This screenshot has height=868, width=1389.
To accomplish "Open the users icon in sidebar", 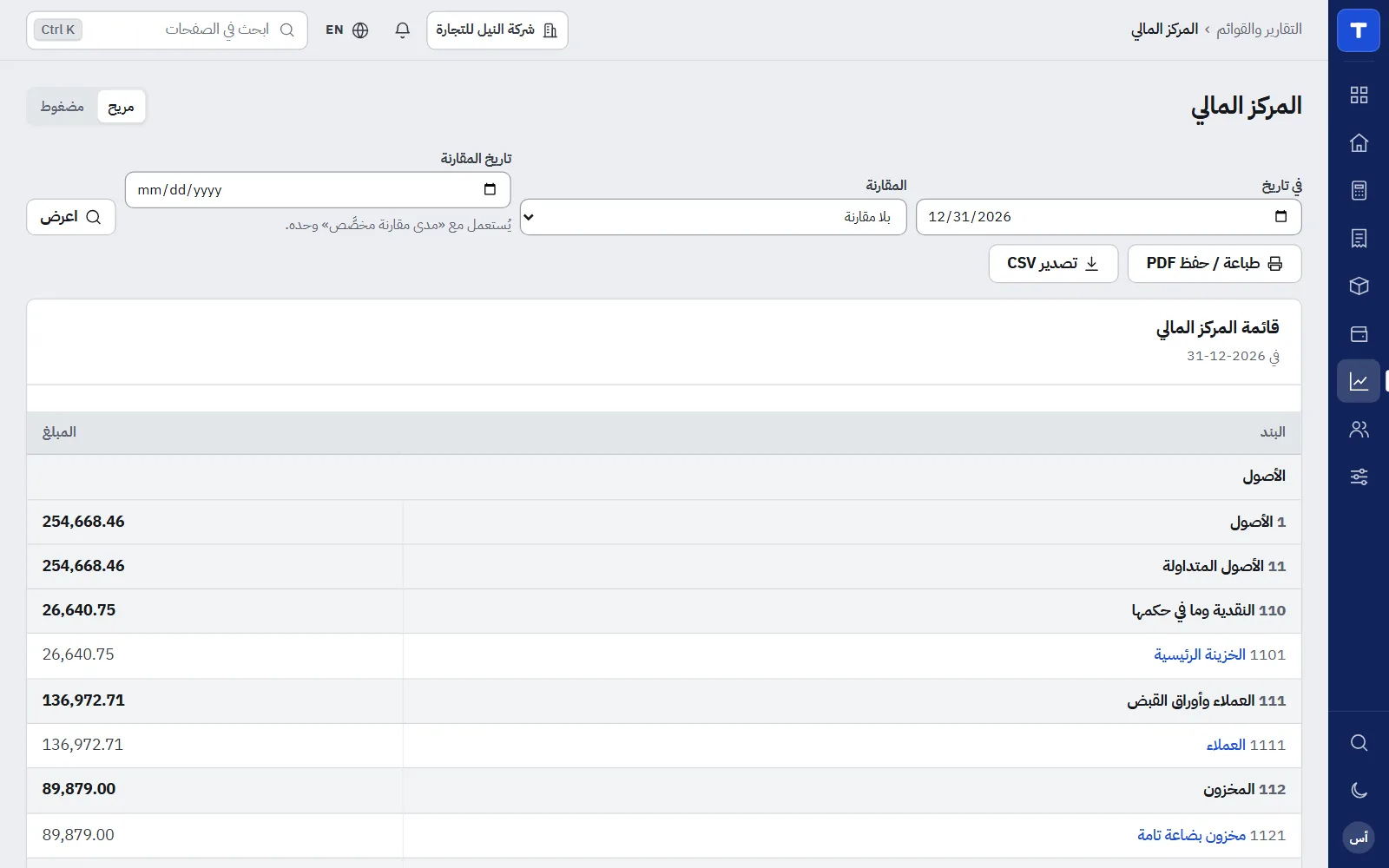I will pos(1359,429).
